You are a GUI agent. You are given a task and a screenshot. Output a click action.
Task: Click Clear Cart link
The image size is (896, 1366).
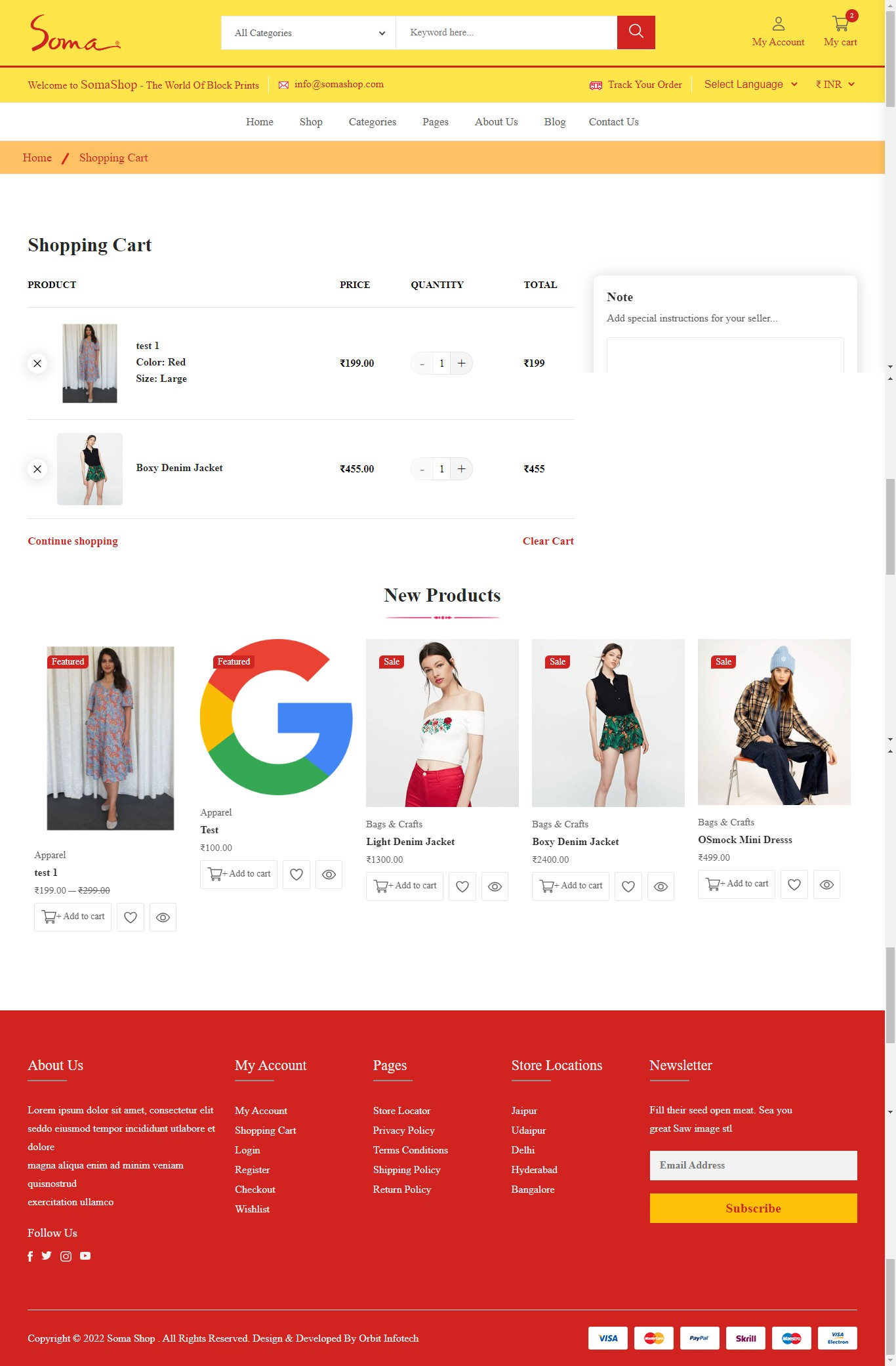(548, 541)
